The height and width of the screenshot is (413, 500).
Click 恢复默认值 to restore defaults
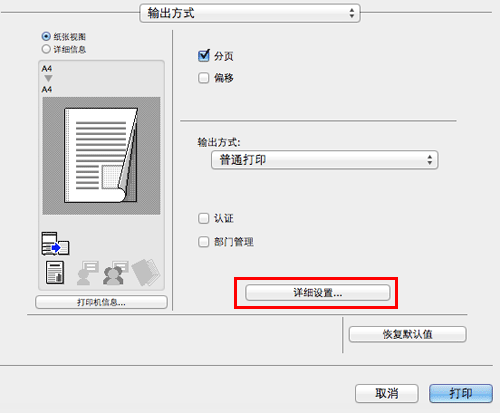pyautogui.click(x=407, y=334)
